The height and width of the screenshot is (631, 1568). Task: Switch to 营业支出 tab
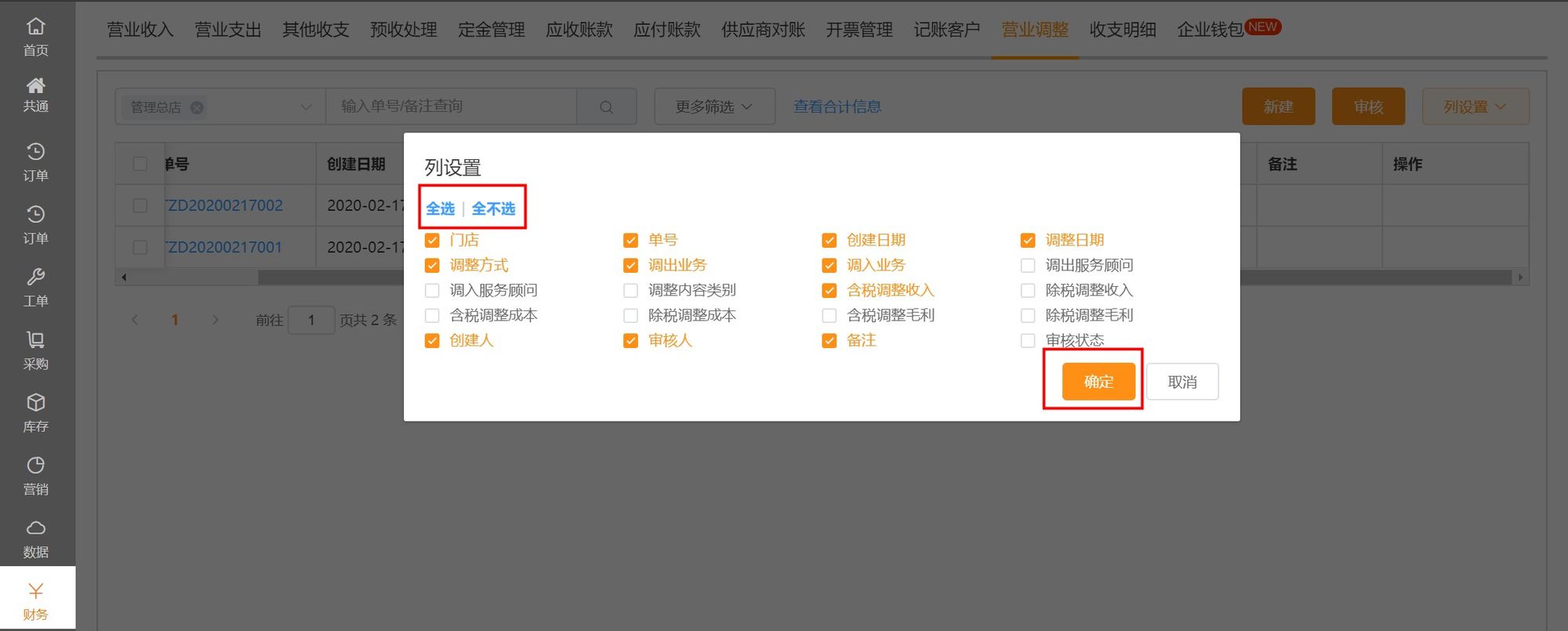[228, 30]
